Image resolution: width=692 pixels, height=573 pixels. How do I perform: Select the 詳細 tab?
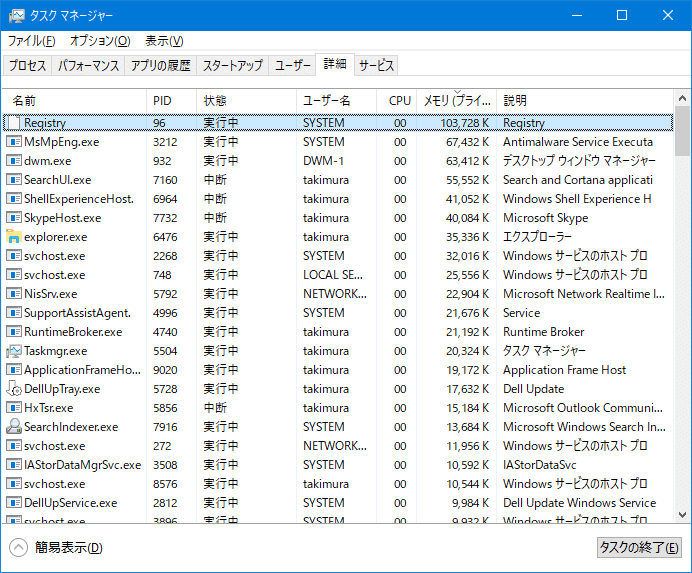coord(335,64)
